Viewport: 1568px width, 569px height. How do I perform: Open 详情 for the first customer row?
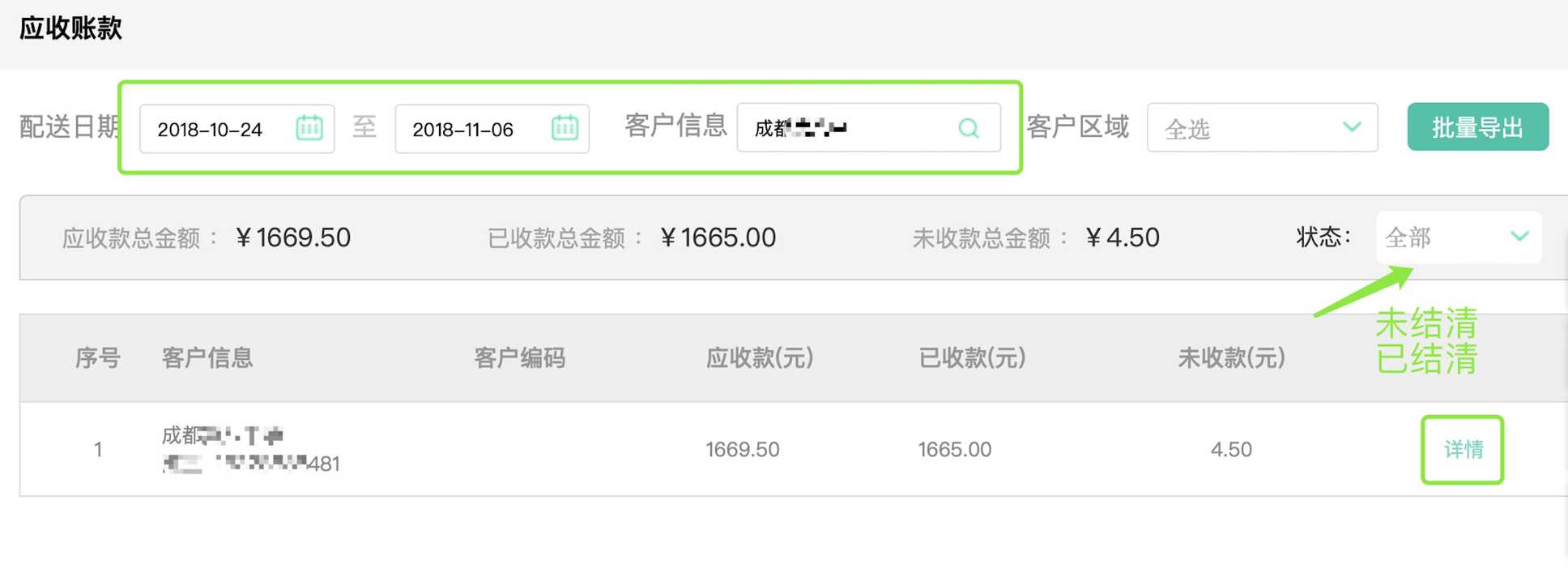1463,450
